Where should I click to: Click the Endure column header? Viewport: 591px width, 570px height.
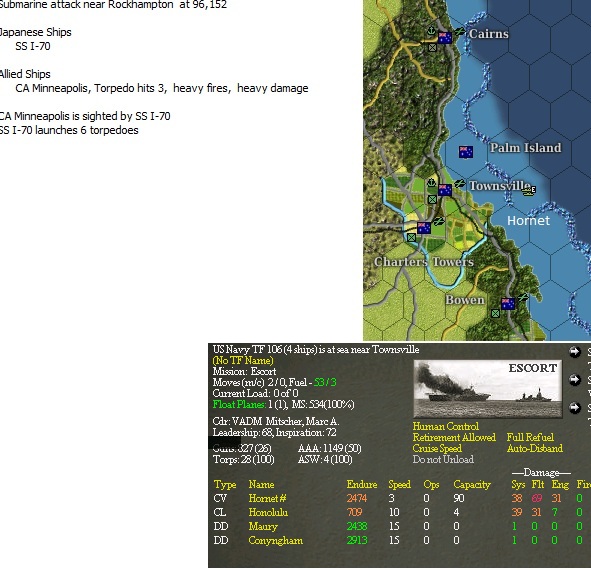point(362,484)
